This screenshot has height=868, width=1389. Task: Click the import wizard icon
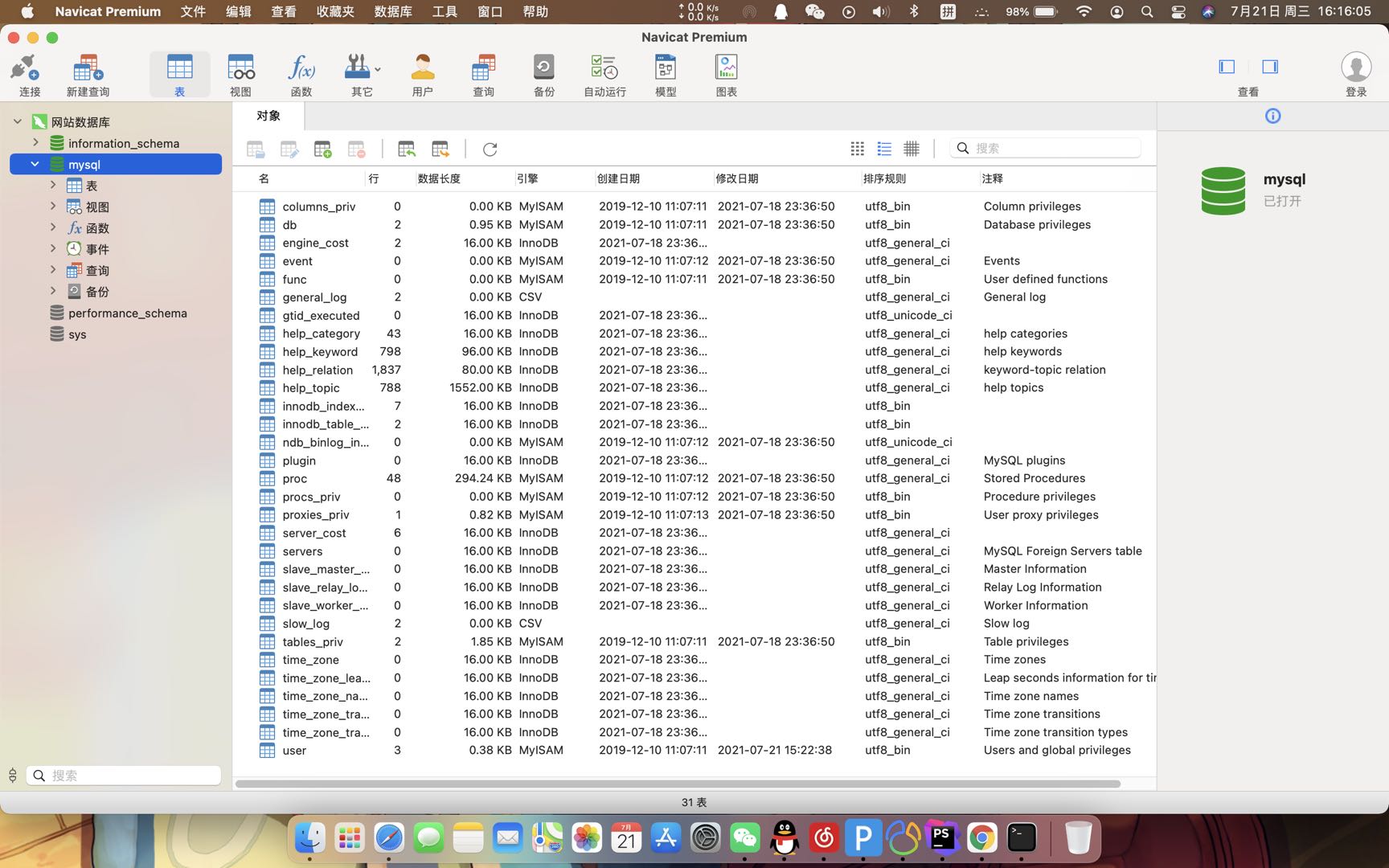pos(407,149)
